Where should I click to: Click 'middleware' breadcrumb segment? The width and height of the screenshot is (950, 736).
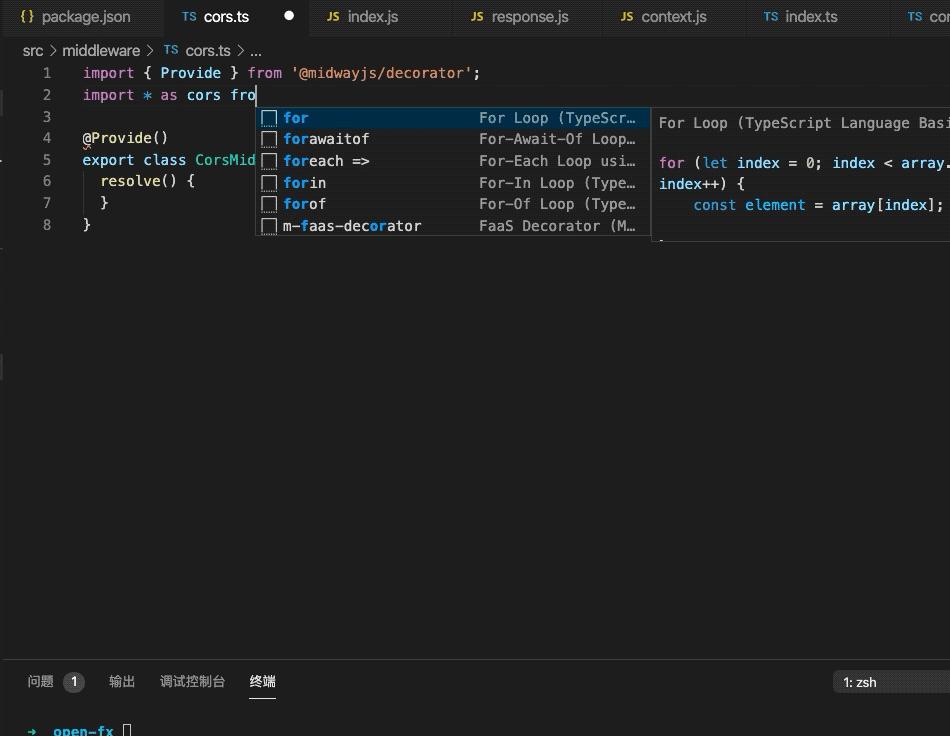pos(101,51)
